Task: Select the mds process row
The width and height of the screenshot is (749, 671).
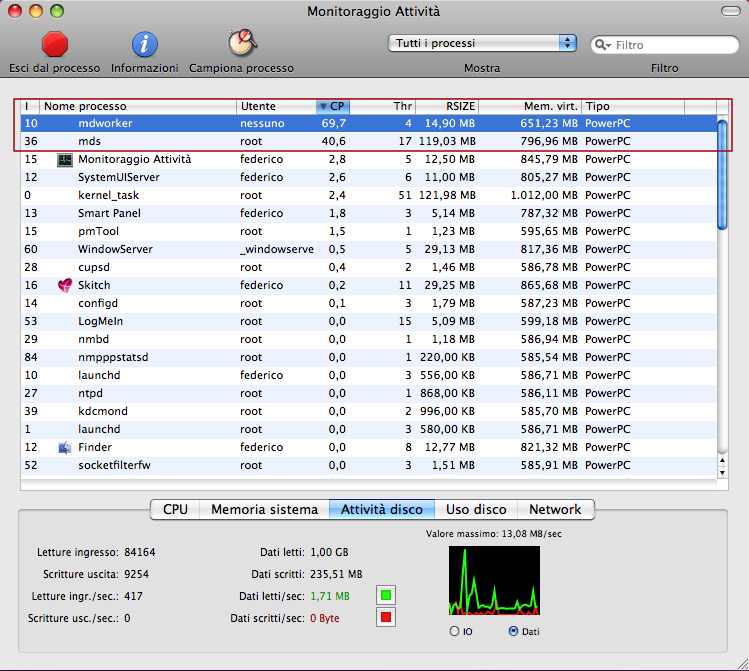Action: pyautogui.click(x=369, y=141)
